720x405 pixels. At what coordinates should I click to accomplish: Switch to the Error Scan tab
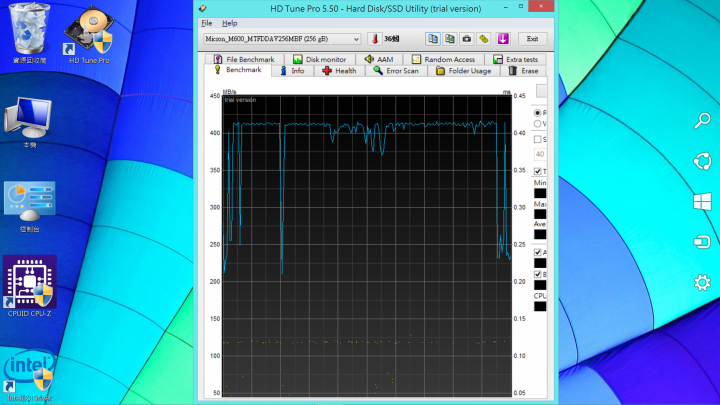tap(396, 71)
